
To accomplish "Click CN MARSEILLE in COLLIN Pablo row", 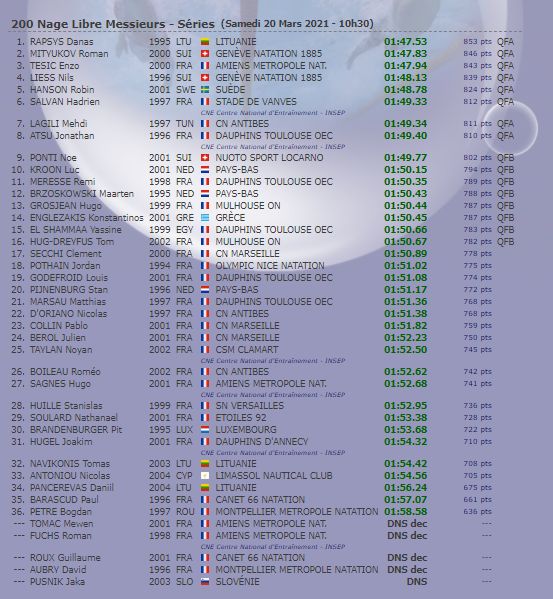I will coord(247,326).
